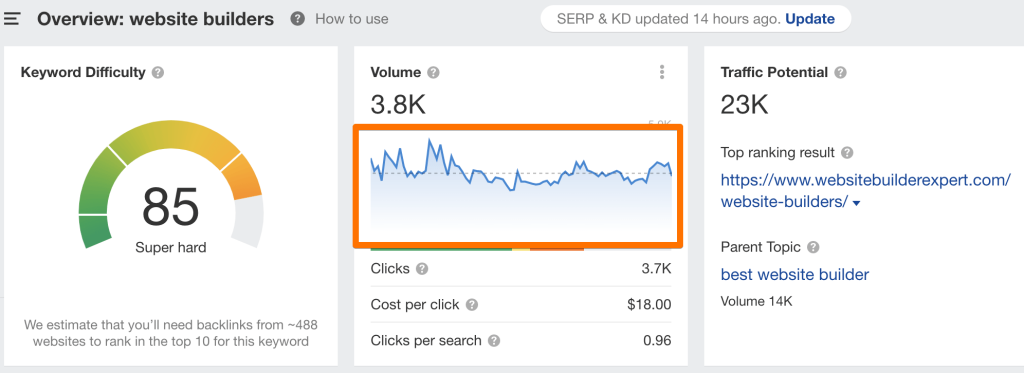Open the hamburger menu icon

pos(12,19)
